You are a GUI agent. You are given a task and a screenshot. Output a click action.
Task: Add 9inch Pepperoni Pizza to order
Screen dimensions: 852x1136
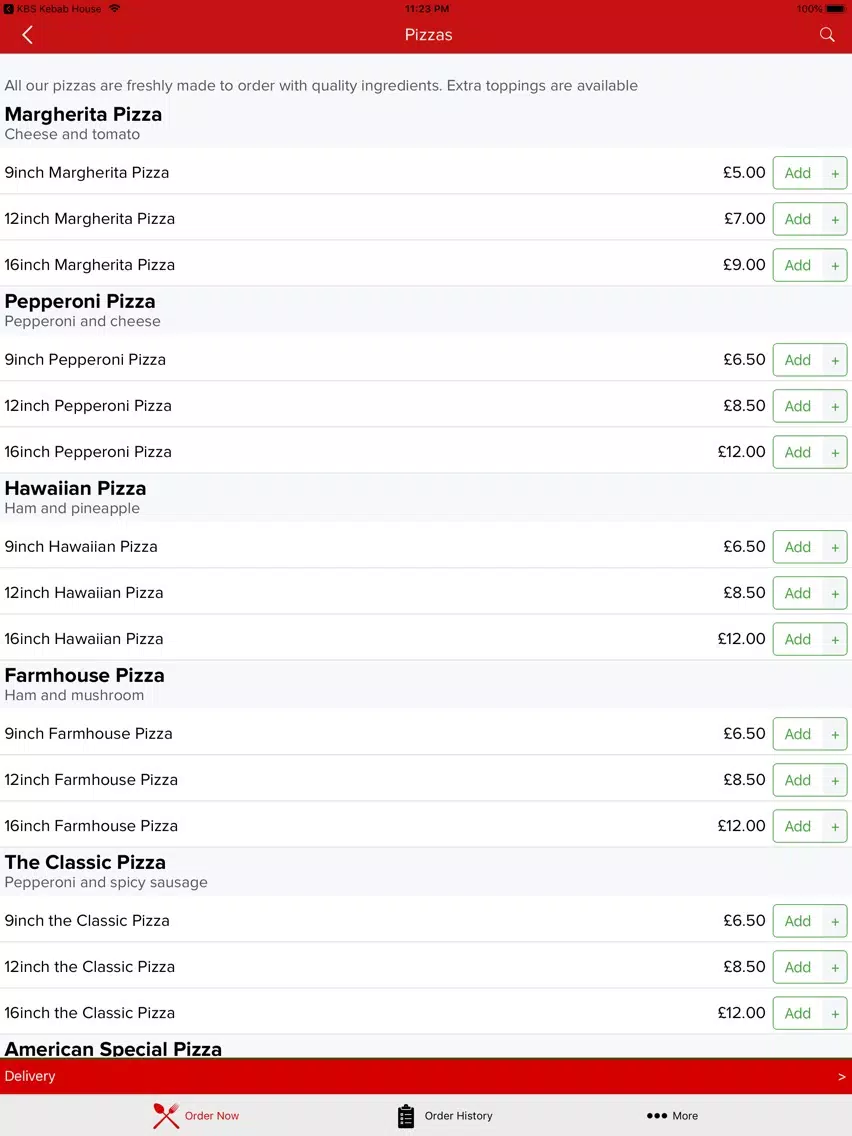798,360
